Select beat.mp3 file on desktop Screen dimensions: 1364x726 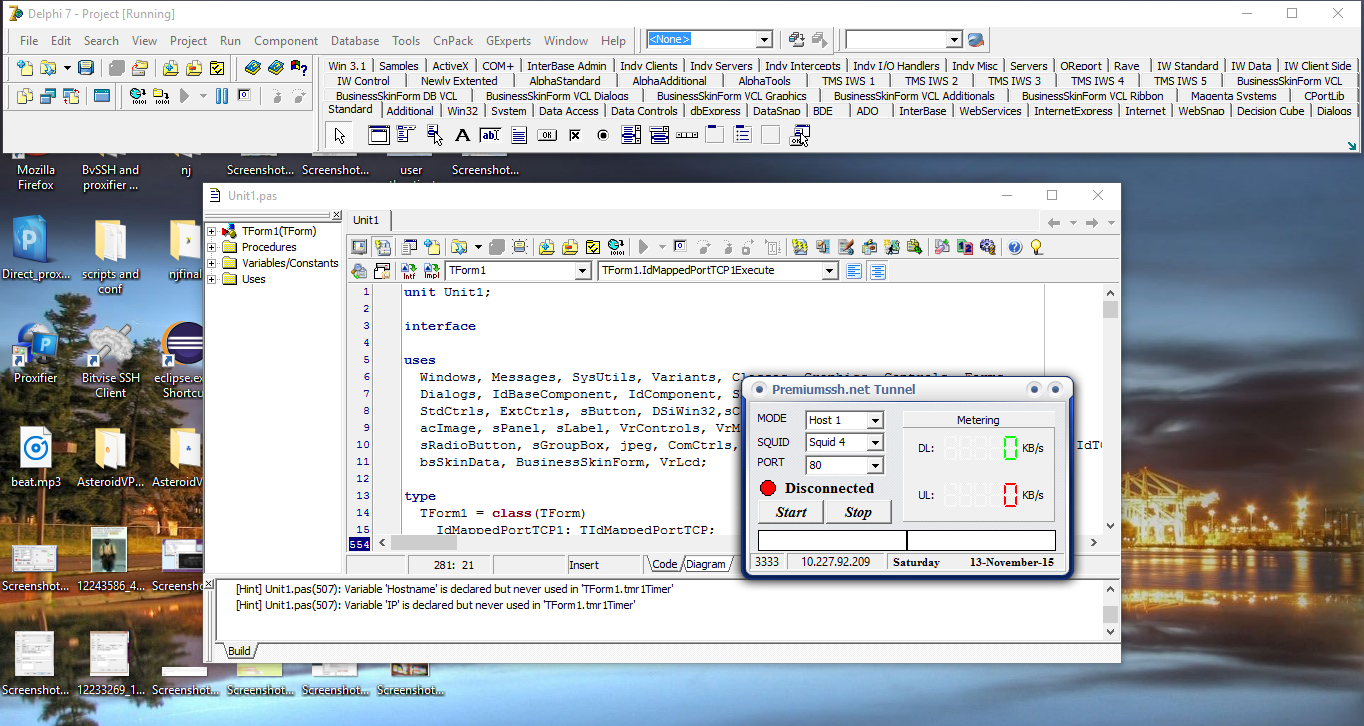(36, 458)
